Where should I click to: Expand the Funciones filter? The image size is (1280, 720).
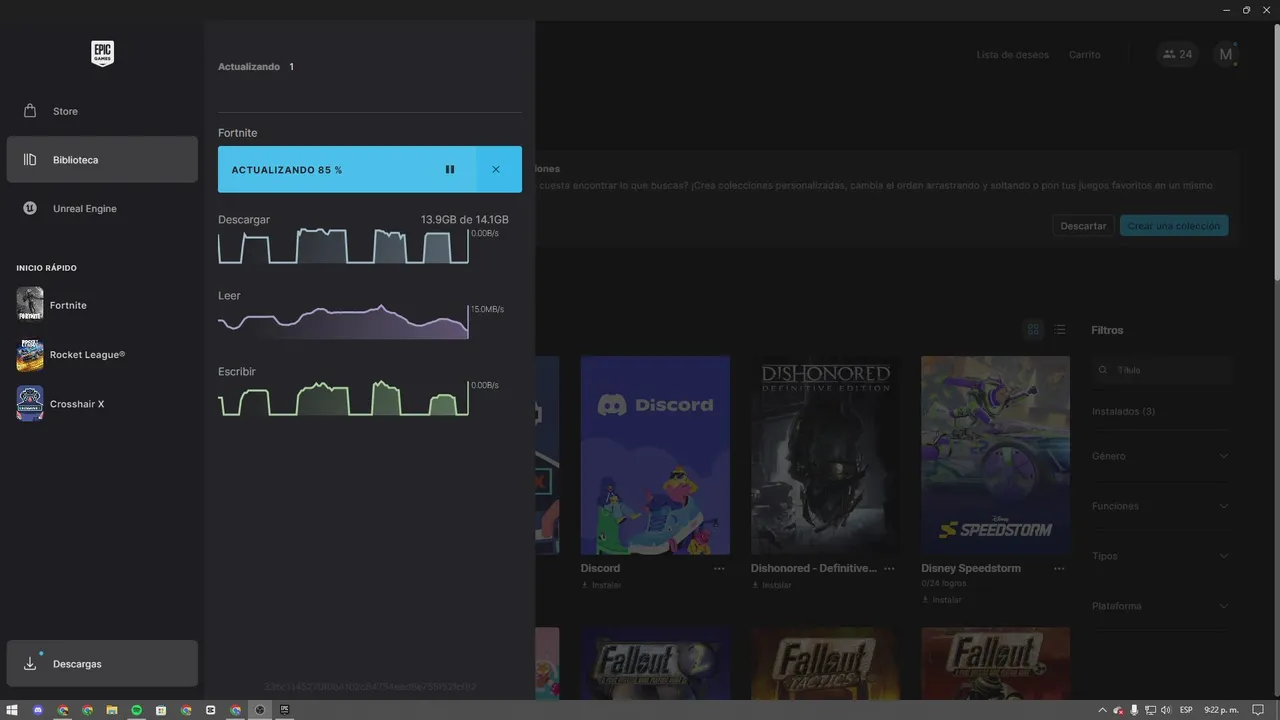click(x=1161, y=506)
